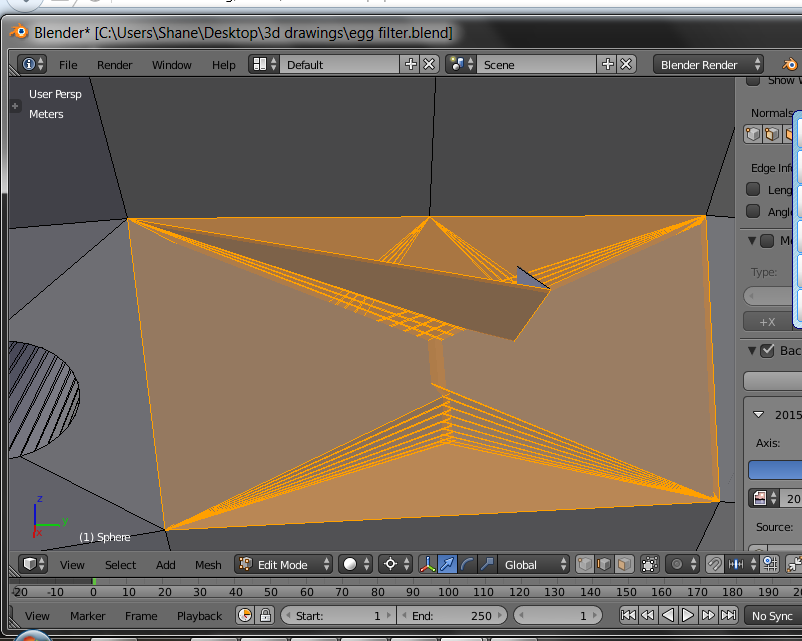Switch to face select mode
This screenshot has width=802, height=641.
coord(624,564)
